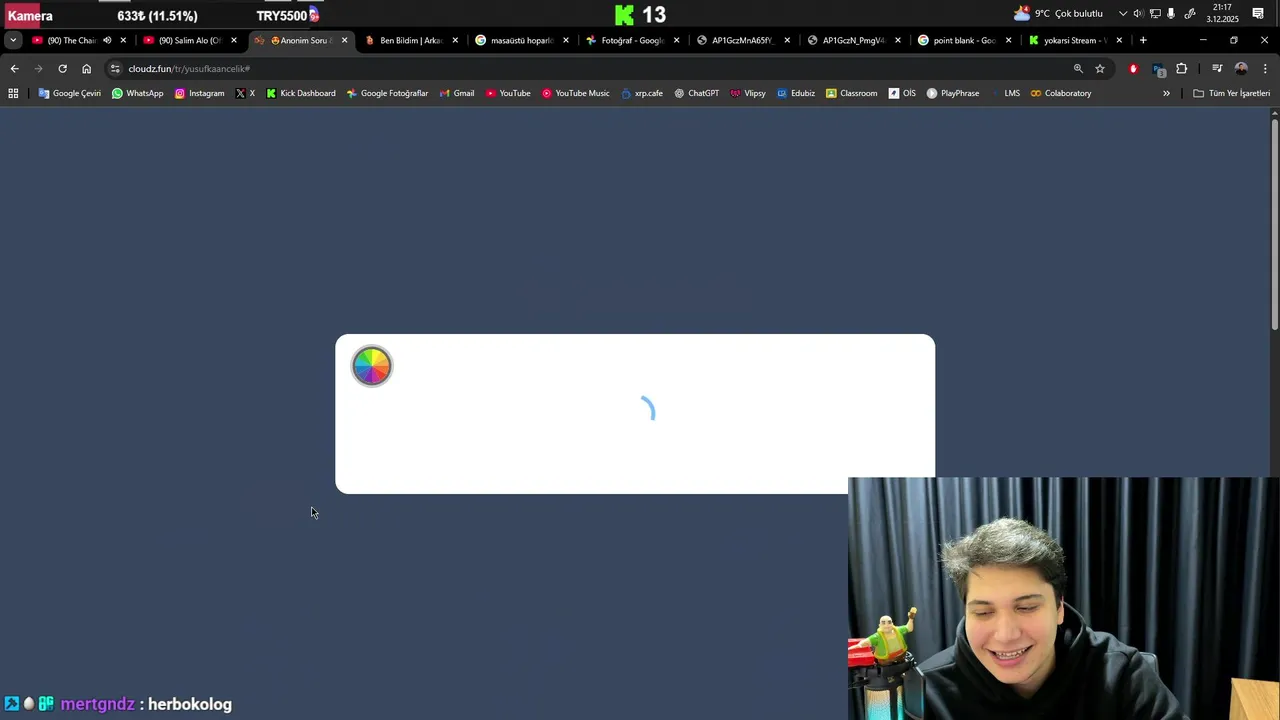Open the YouTube Music bookmark
The height and width of the screenshot is (720, 1280).
pos(575,93)
